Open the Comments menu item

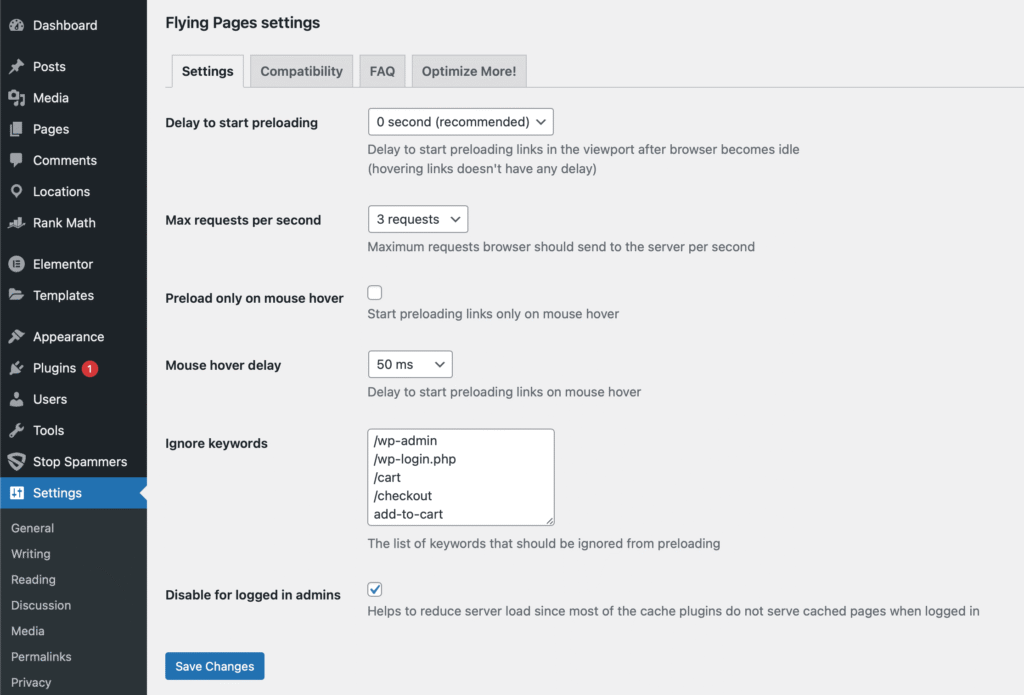73,160
